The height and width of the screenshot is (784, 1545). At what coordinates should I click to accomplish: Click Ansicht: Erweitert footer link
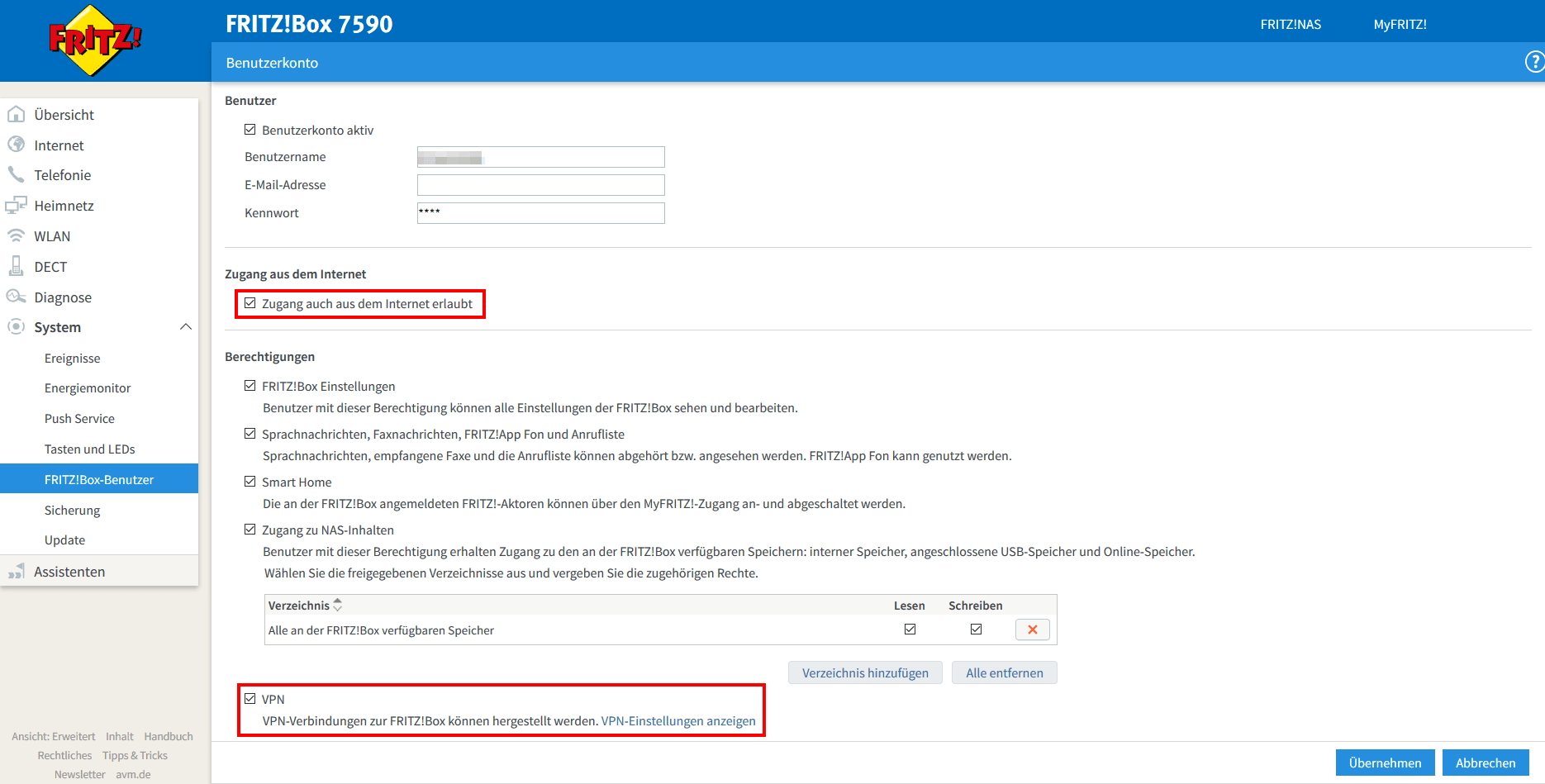pos(54,736)
